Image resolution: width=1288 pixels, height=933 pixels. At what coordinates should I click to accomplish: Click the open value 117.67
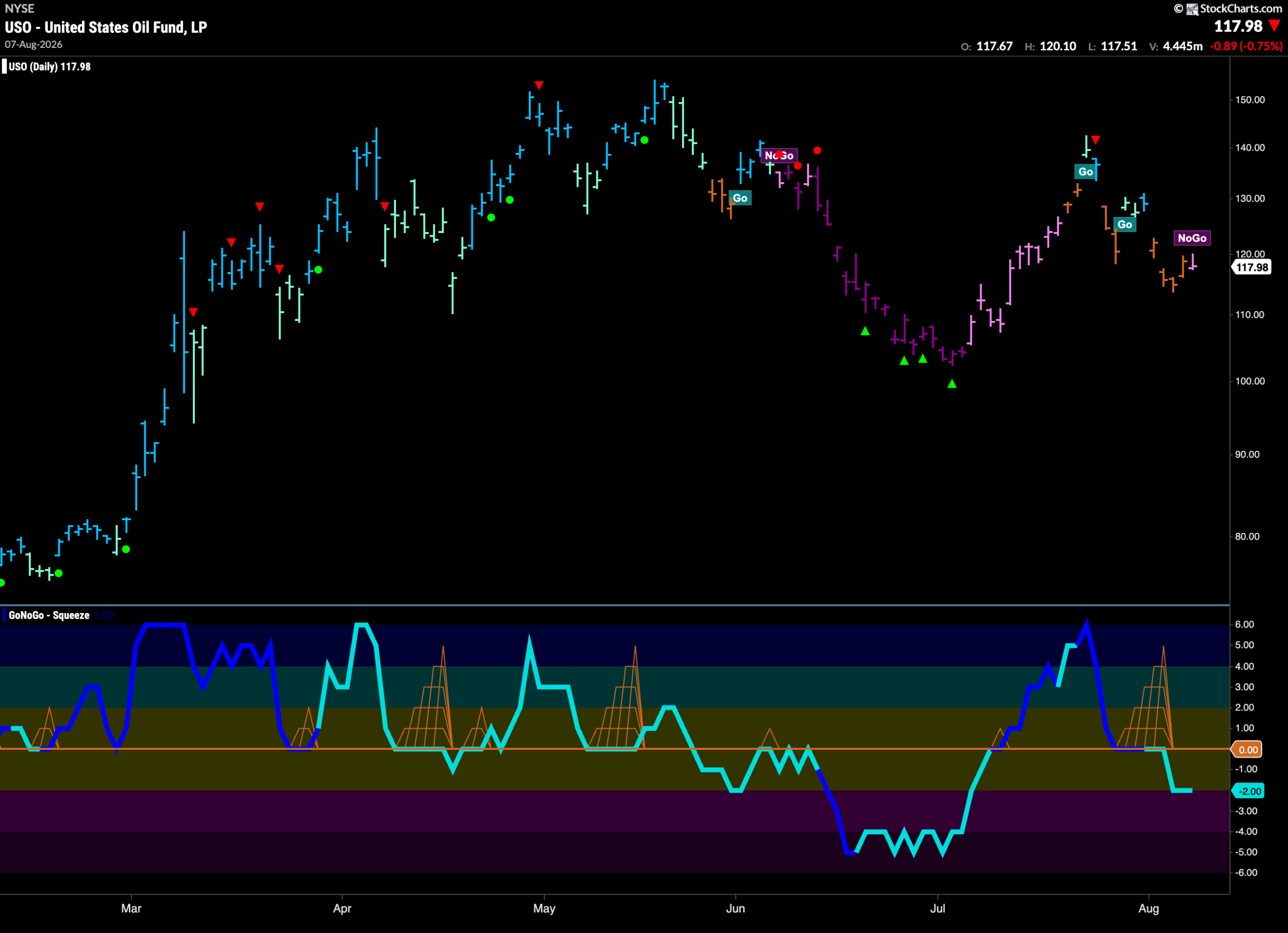pyautogui.click(x=994, y=47)
